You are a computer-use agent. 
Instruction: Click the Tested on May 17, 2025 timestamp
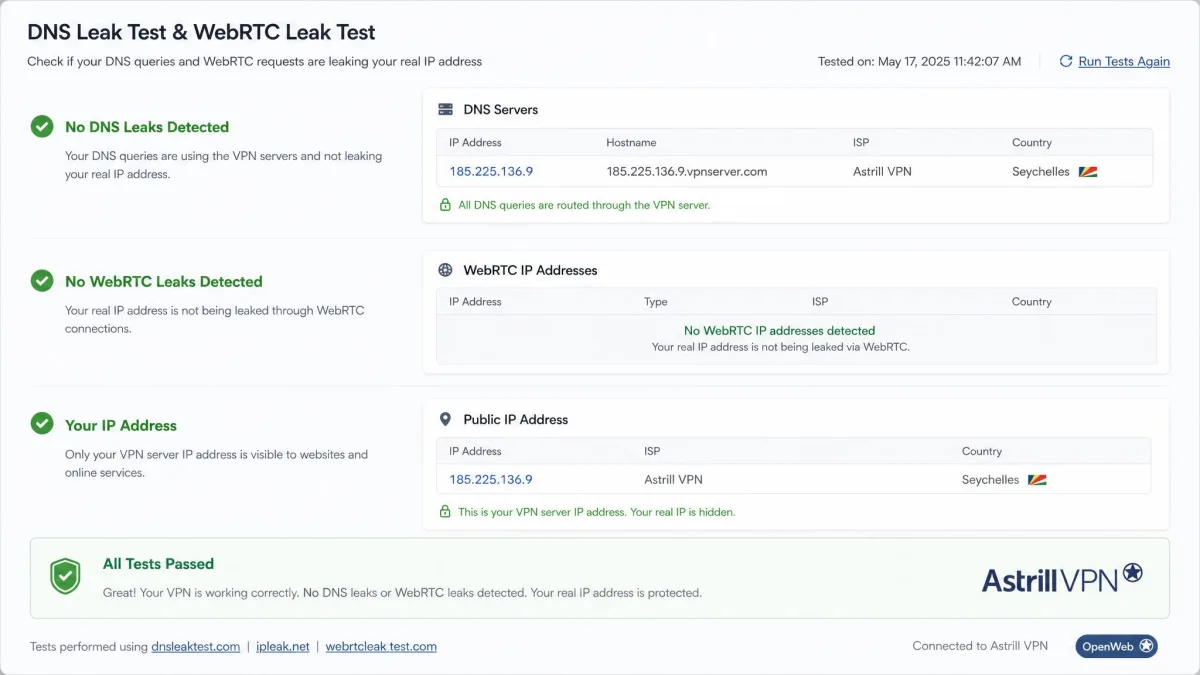point(920,61)
